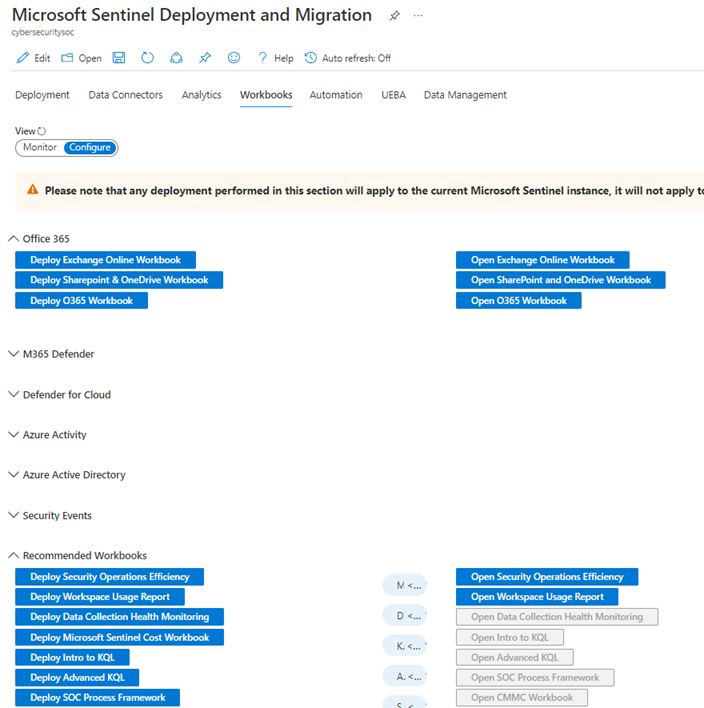This screenshot has height=708, width=704.
Task: Click Deploy Intro to KQL
Action: click(72, 657)
